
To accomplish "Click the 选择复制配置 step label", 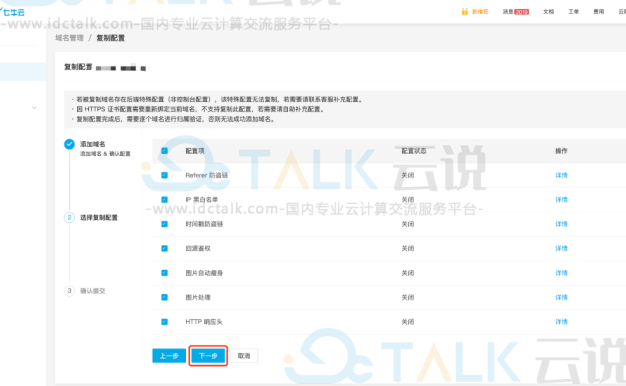I will pos(99,218).
